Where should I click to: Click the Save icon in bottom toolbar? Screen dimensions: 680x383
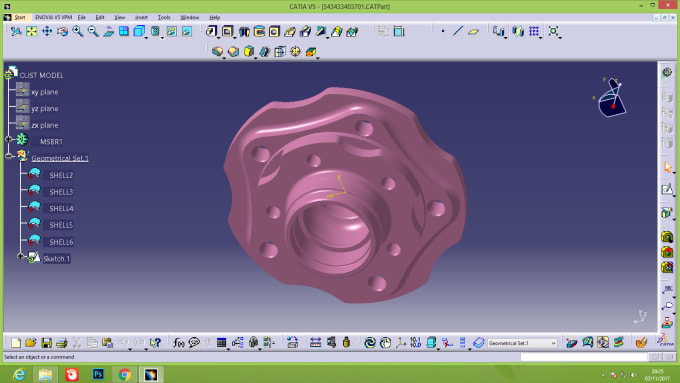tap(46, 343)
